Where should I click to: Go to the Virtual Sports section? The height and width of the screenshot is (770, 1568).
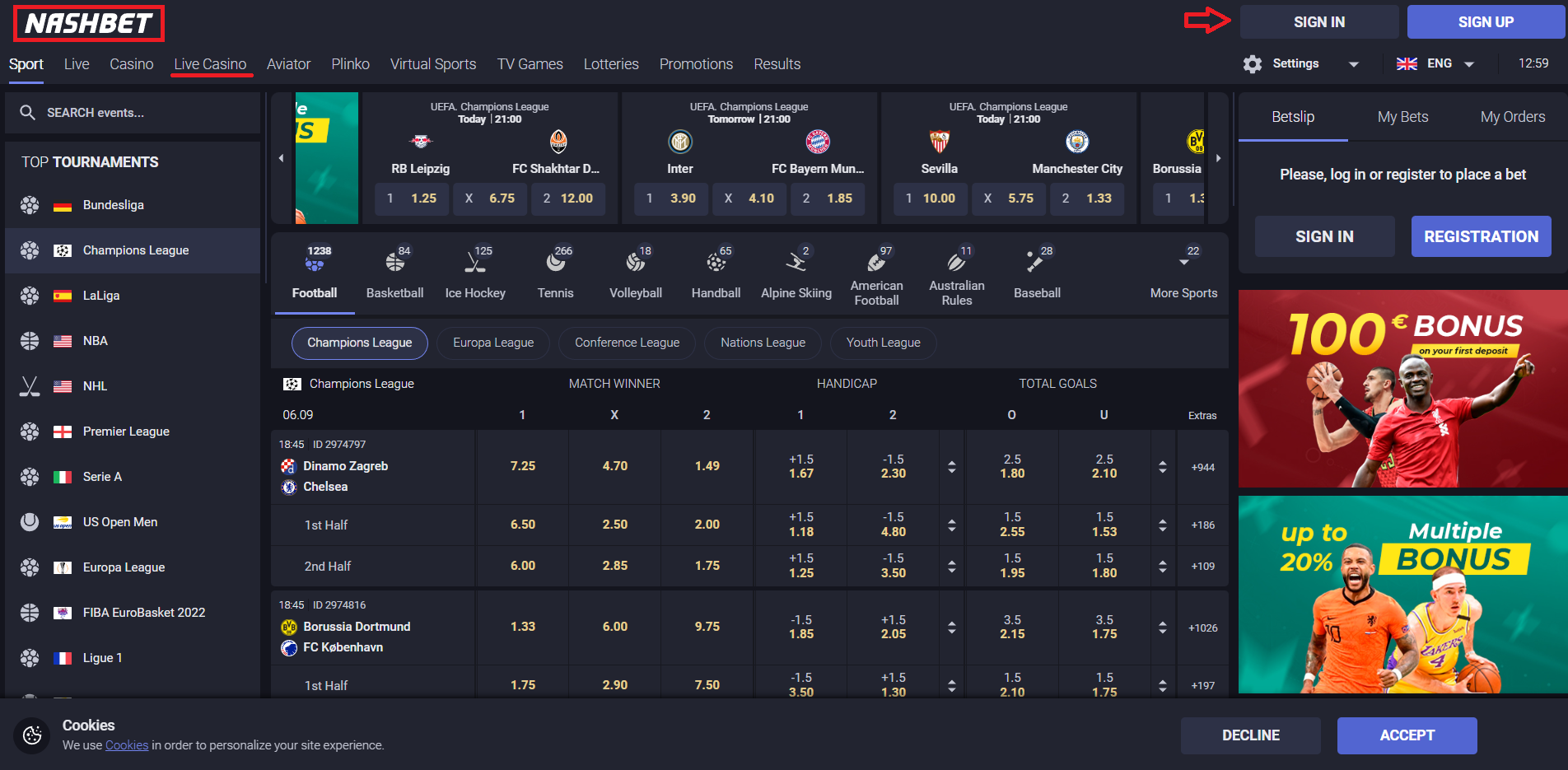click(433, 64)
